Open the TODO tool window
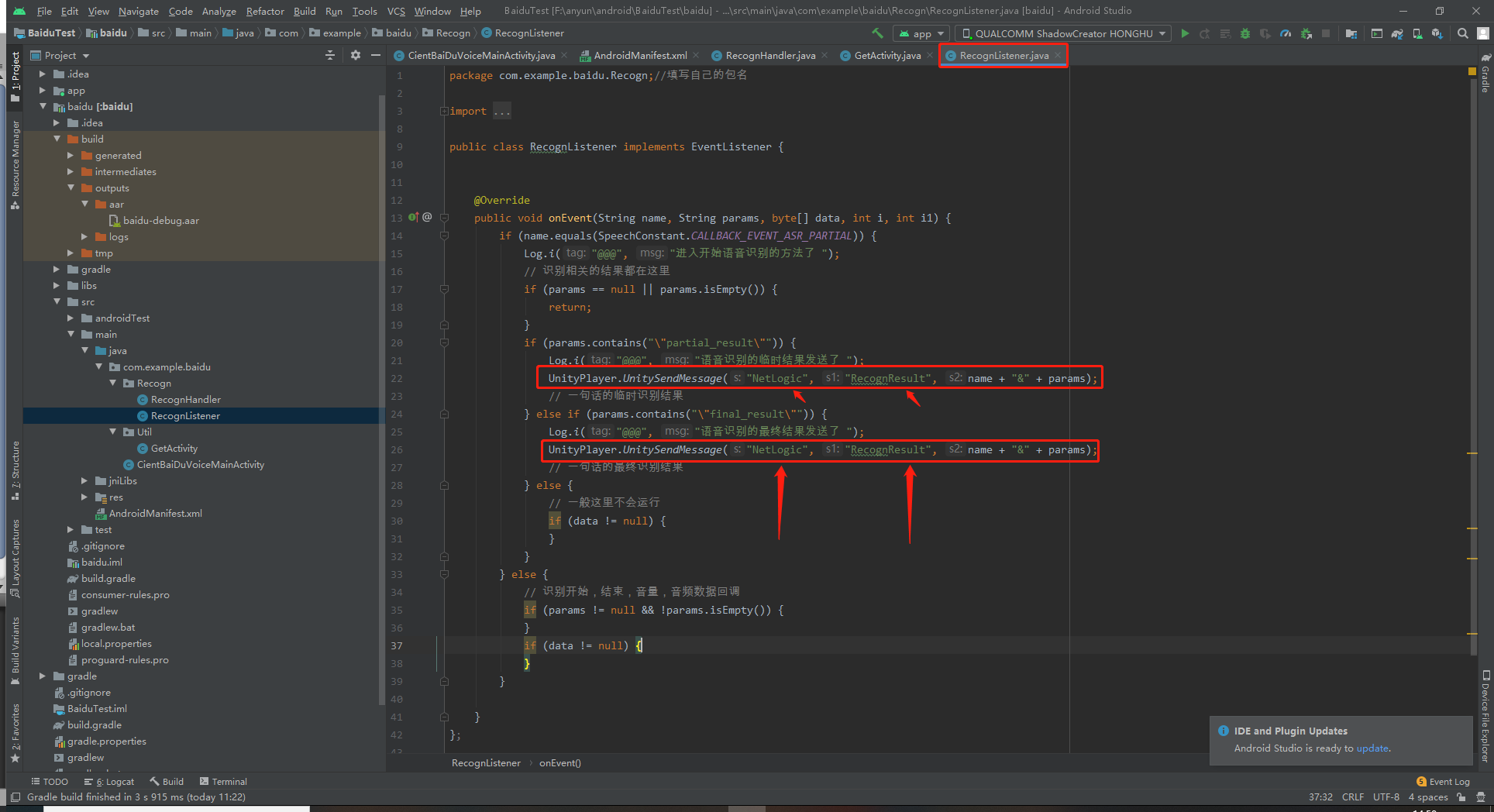The image size is (1494, 812). coord(50,782)
